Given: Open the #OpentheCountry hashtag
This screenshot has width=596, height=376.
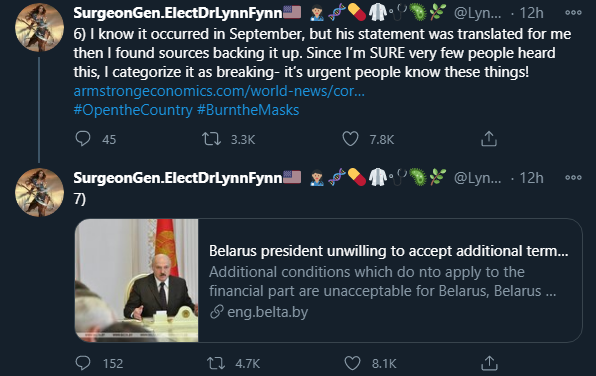Looking at the screenshot, I should coord(133,110).
